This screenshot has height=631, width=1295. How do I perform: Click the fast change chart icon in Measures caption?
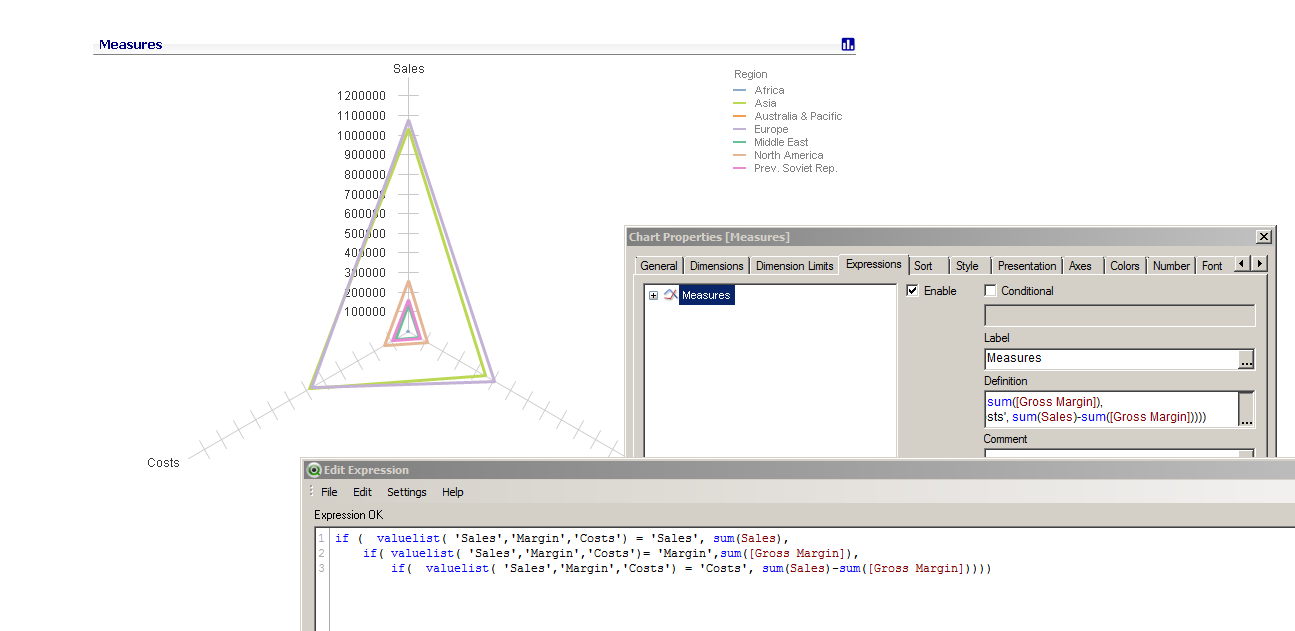(x=848, y=45)
